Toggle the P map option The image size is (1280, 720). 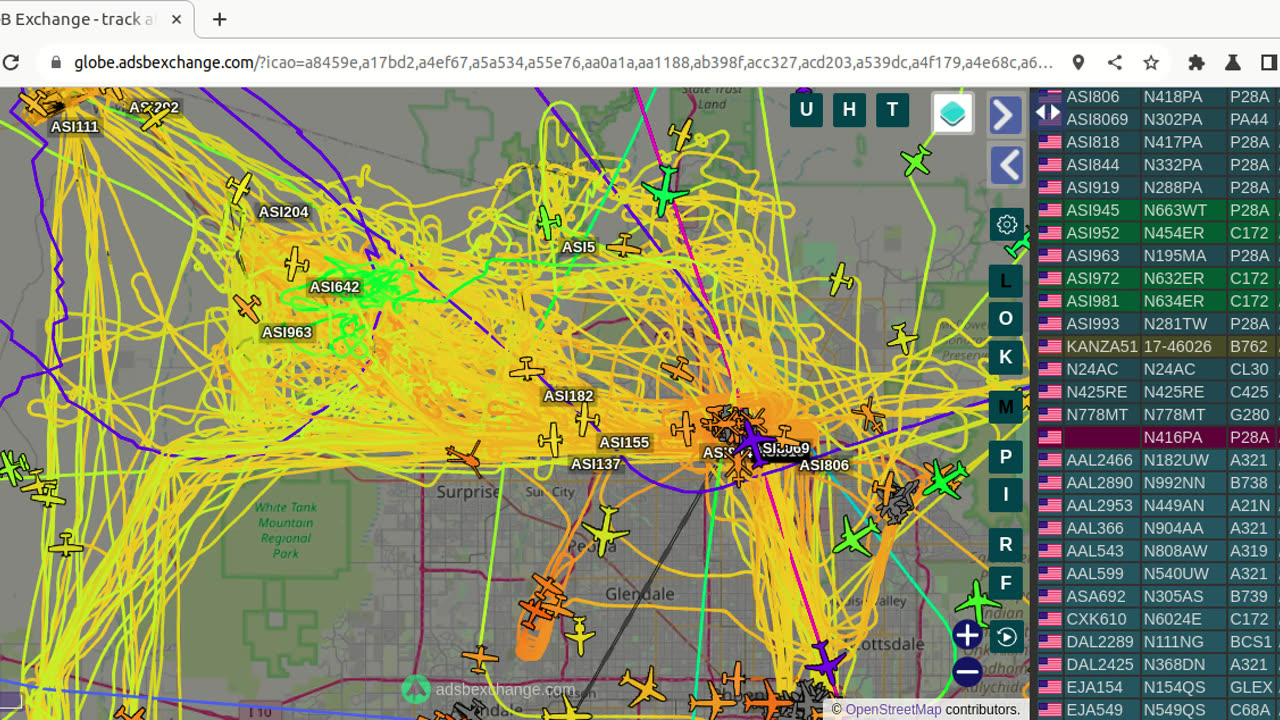click(1006, 457)
